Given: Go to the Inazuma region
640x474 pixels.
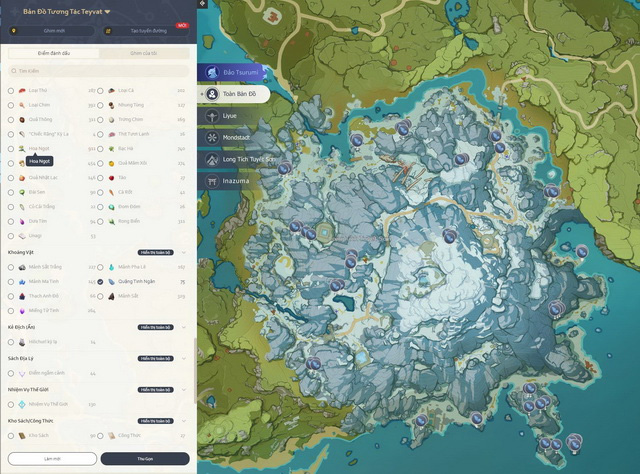Looking at the screenshot, I should (212, 182).
